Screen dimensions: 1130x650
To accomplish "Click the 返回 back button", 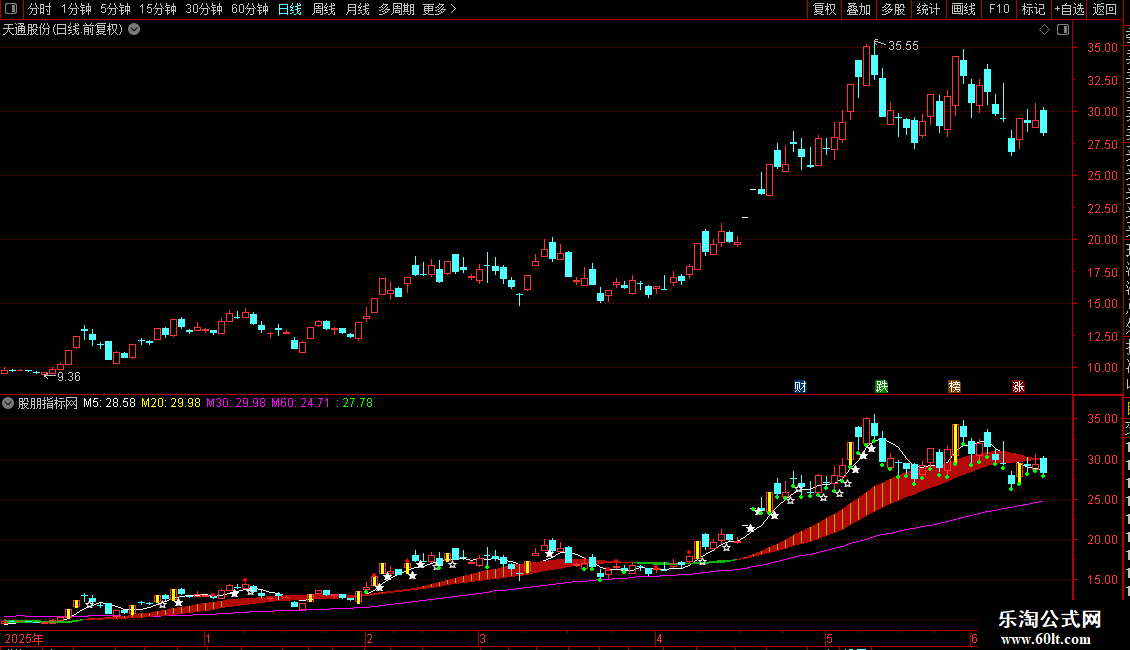I will [x=1104, y=9].
